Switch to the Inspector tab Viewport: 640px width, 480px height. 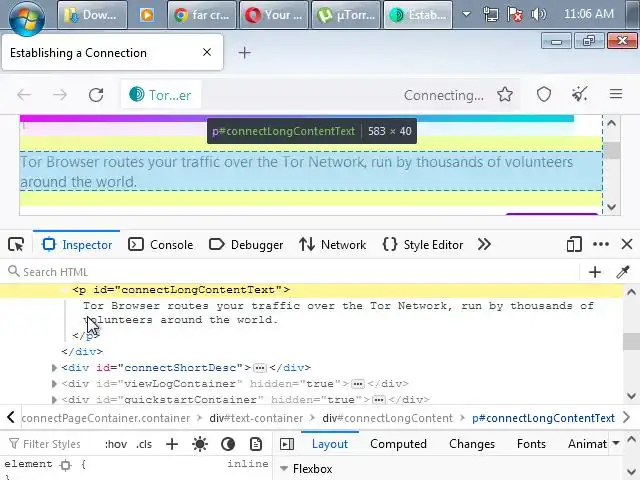pyautogui.click(x=77, y=244)
